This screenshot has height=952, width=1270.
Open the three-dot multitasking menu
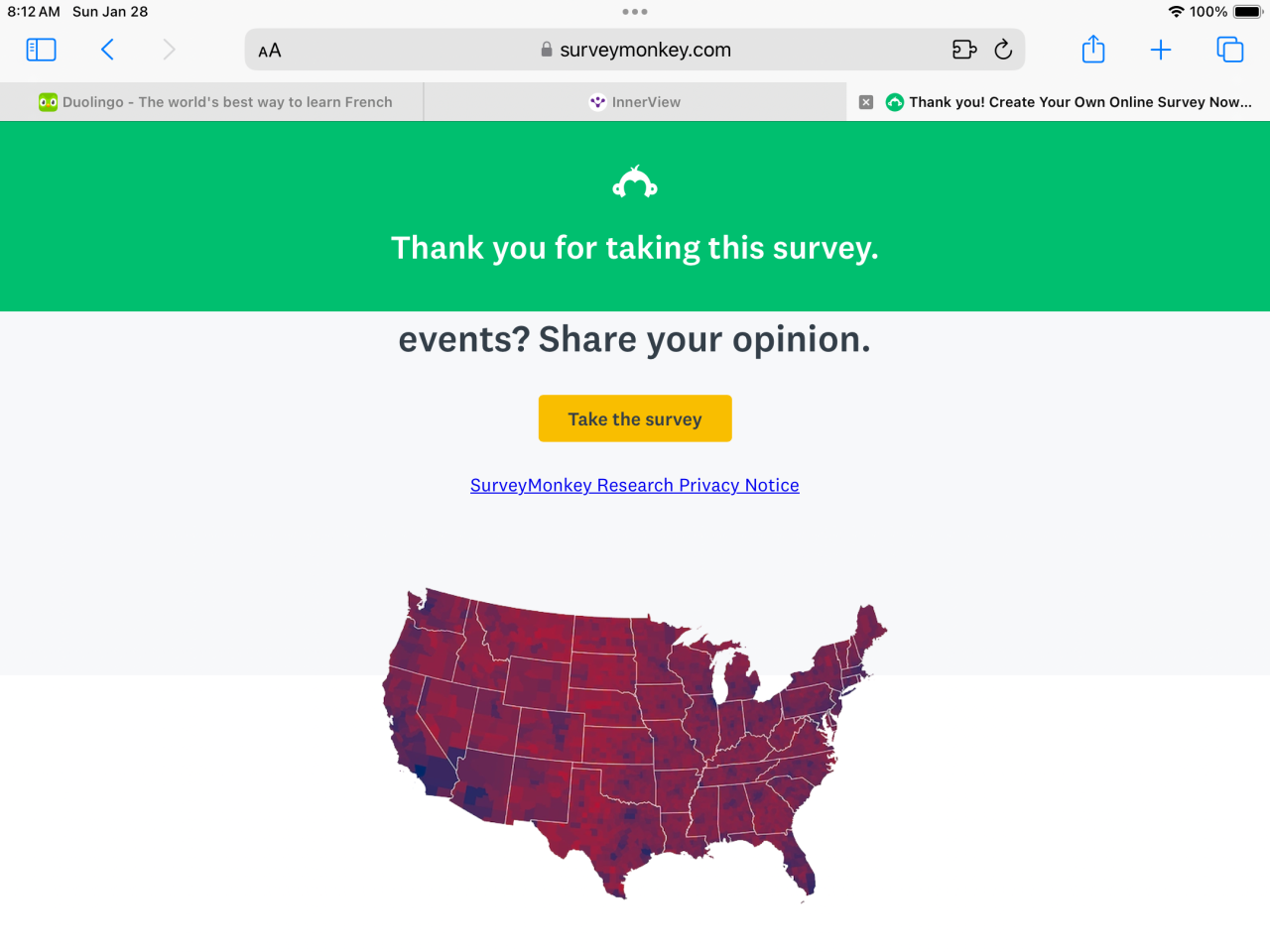pos(635,12)
